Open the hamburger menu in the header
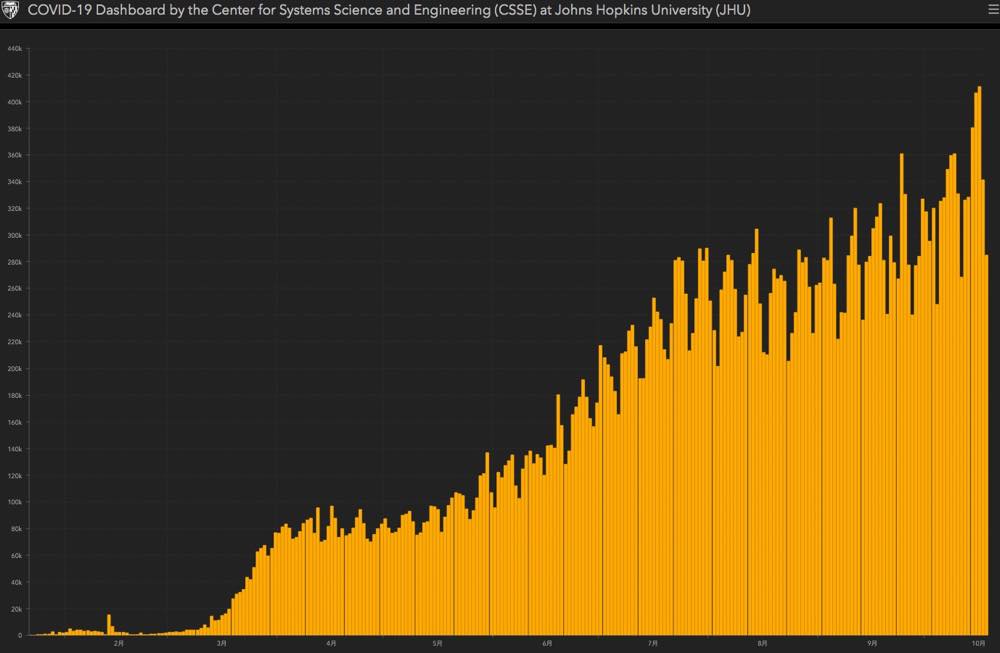Screen dimensions: 1000x653 (x=993, y=10)
